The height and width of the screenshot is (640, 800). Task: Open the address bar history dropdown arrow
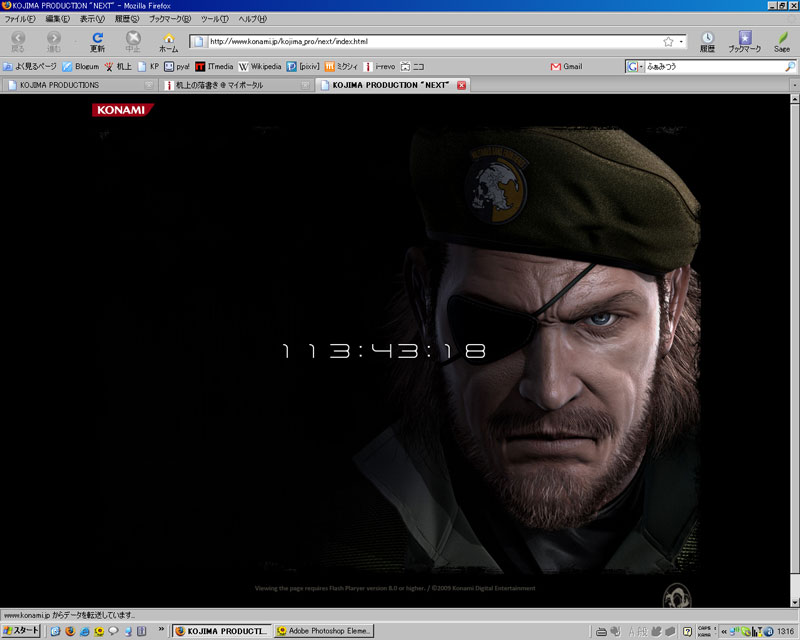tap(681, 41)
